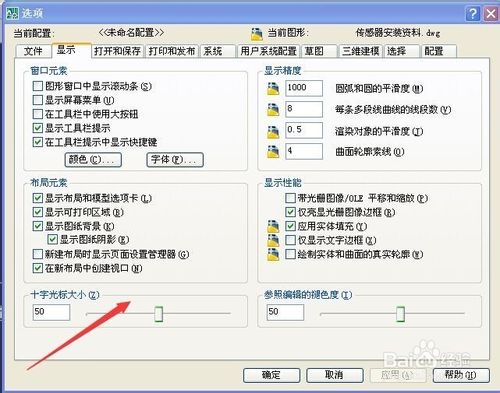
Task: Click the 字体(F)... button
Action: tap(175, 160)
